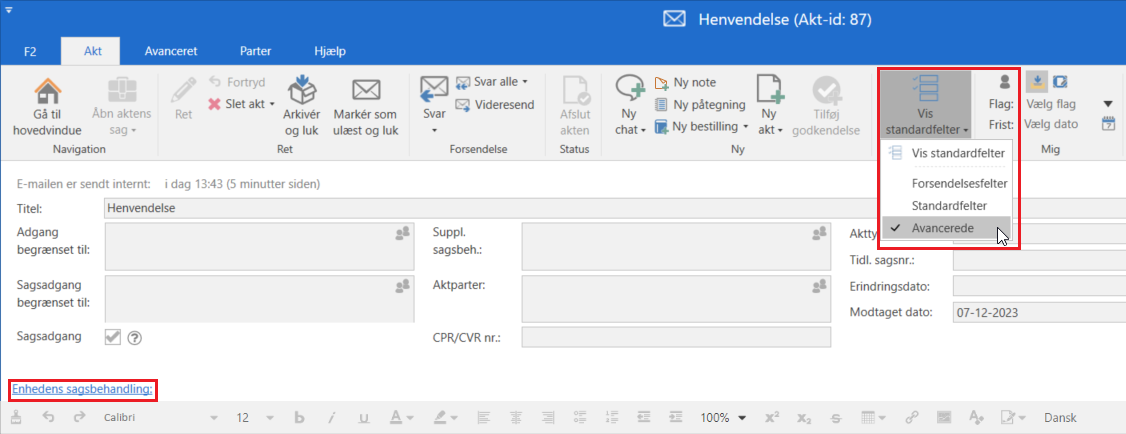This screenshot has width=1126, height=434.
Task: Toggle the Sagsadgang checkbox
Action: pos(113,337)
